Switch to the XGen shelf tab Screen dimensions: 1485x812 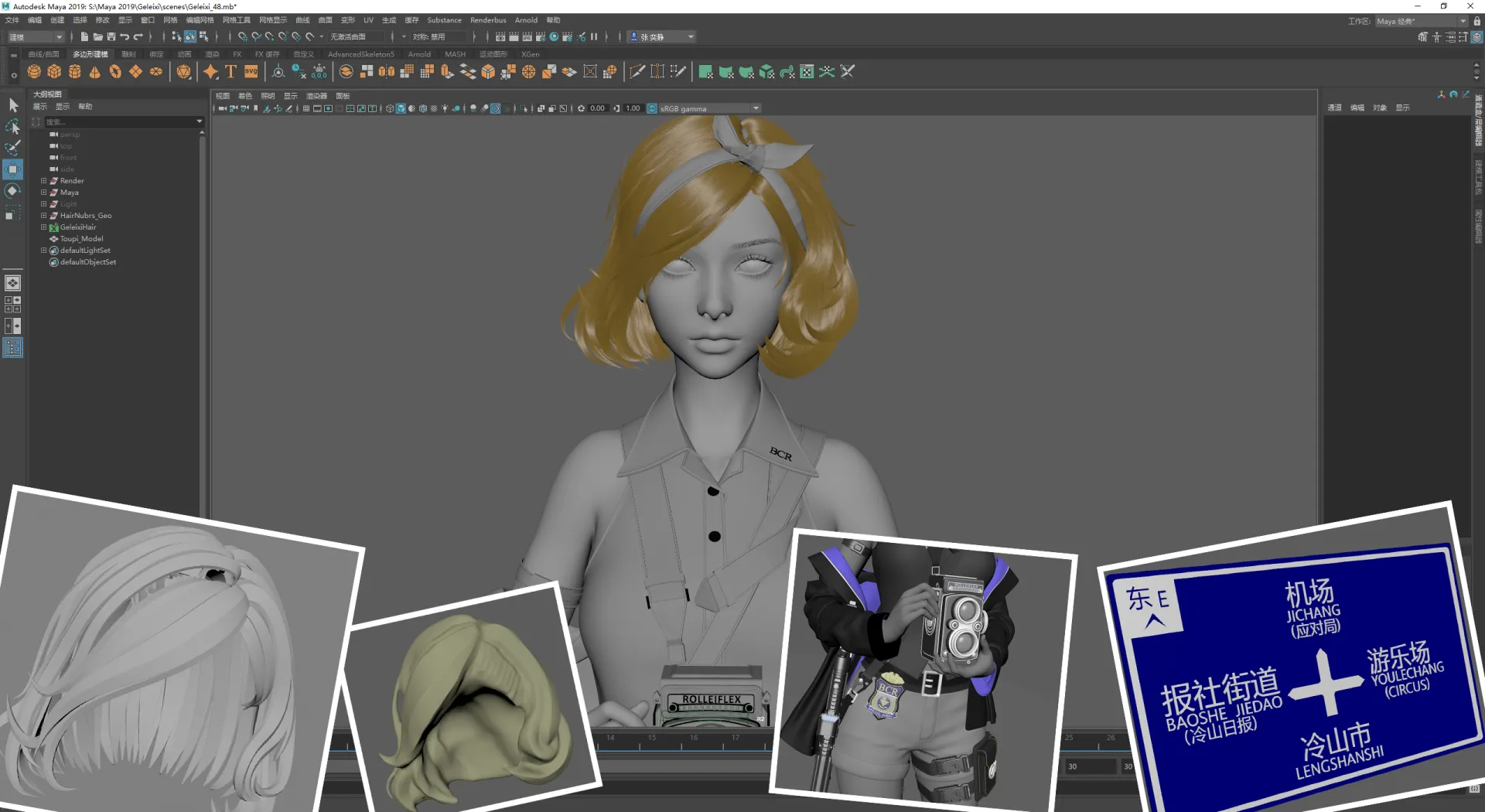point(530,54)
